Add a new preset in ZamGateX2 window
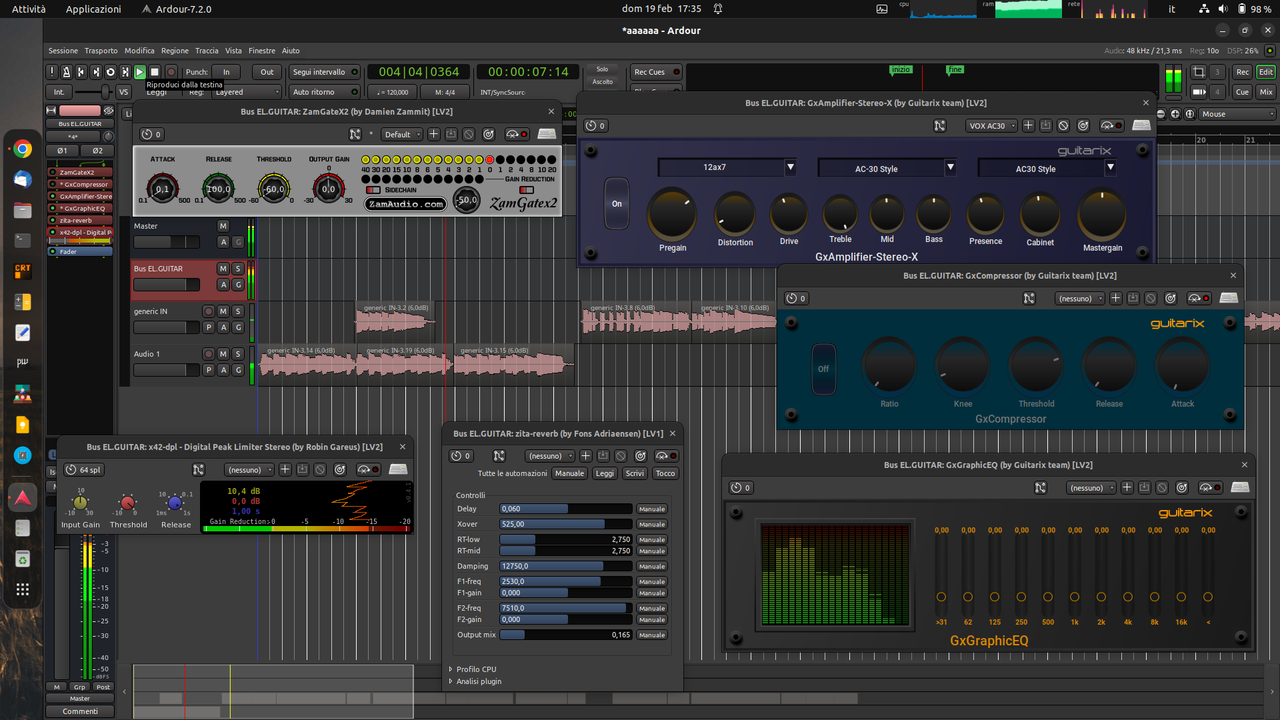1280x720 pixels. (433, 134)
